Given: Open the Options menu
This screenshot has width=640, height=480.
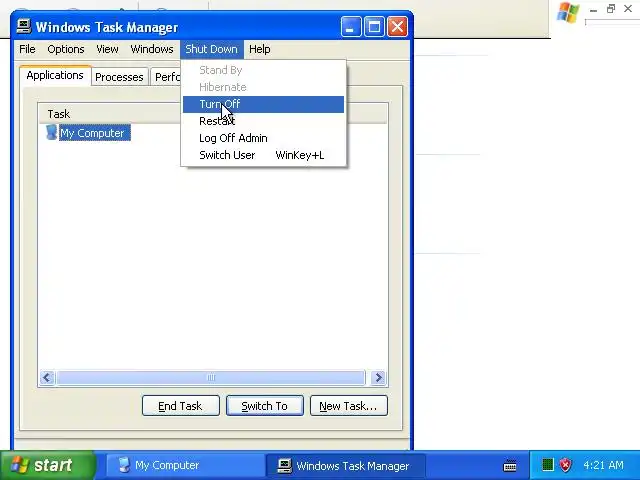Looking at the screenshot, I should pos(66,49).
